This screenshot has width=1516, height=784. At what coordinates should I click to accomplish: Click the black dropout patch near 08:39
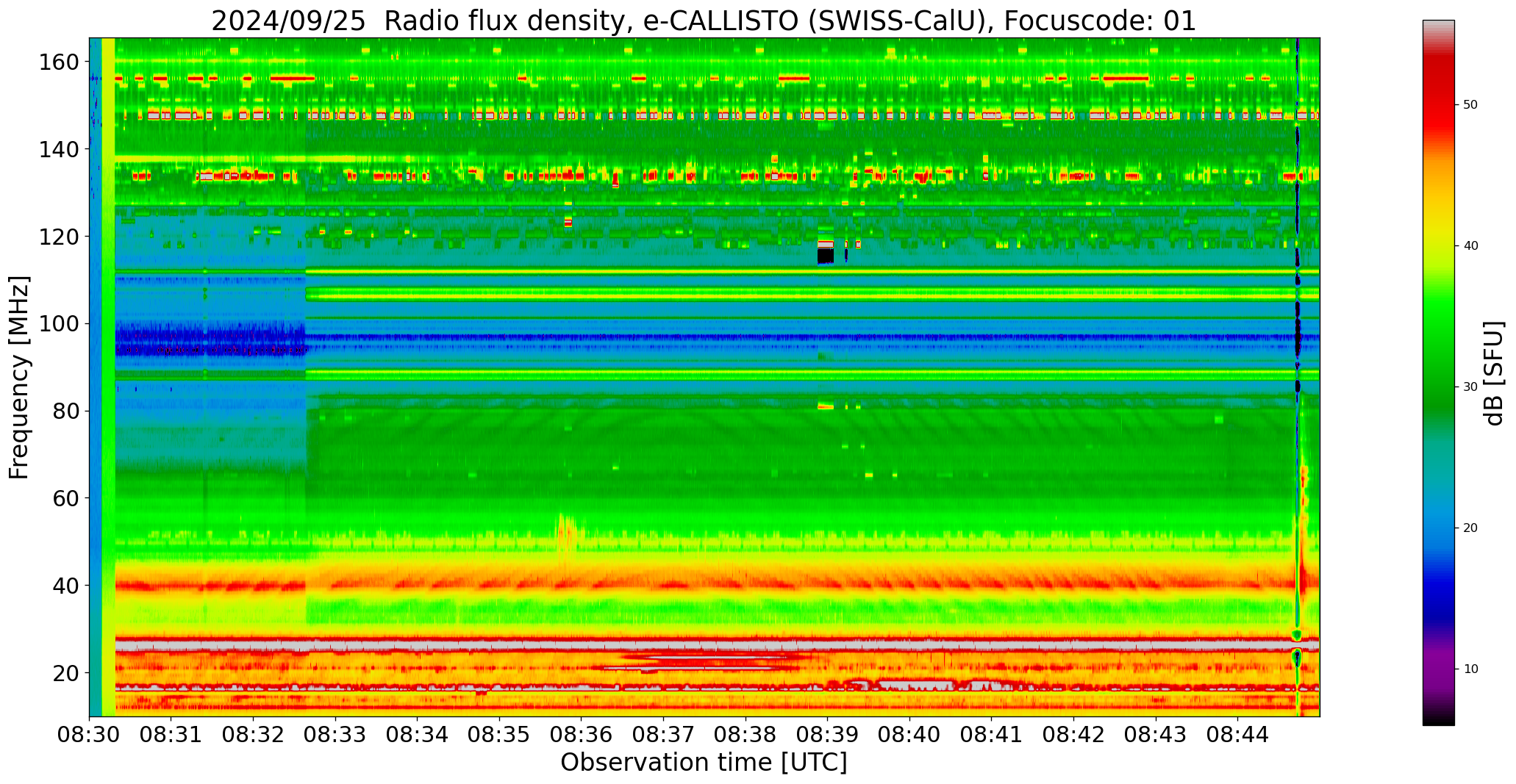tap(826, 256)
